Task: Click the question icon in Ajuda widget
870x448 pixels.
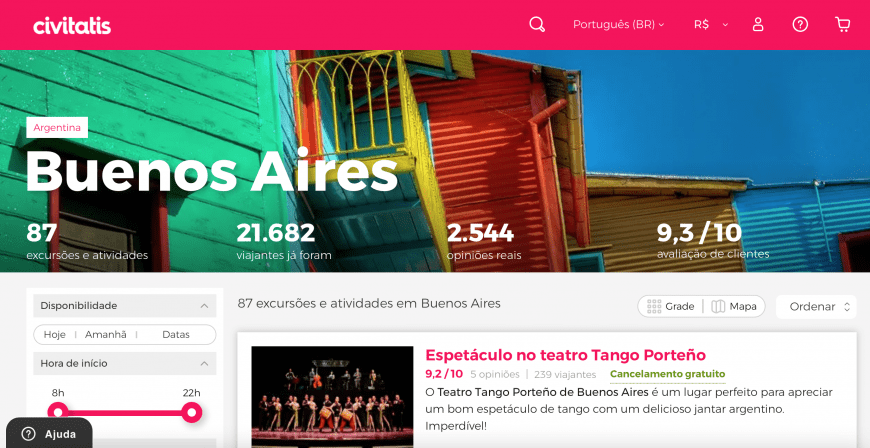Action: point(28,434)
